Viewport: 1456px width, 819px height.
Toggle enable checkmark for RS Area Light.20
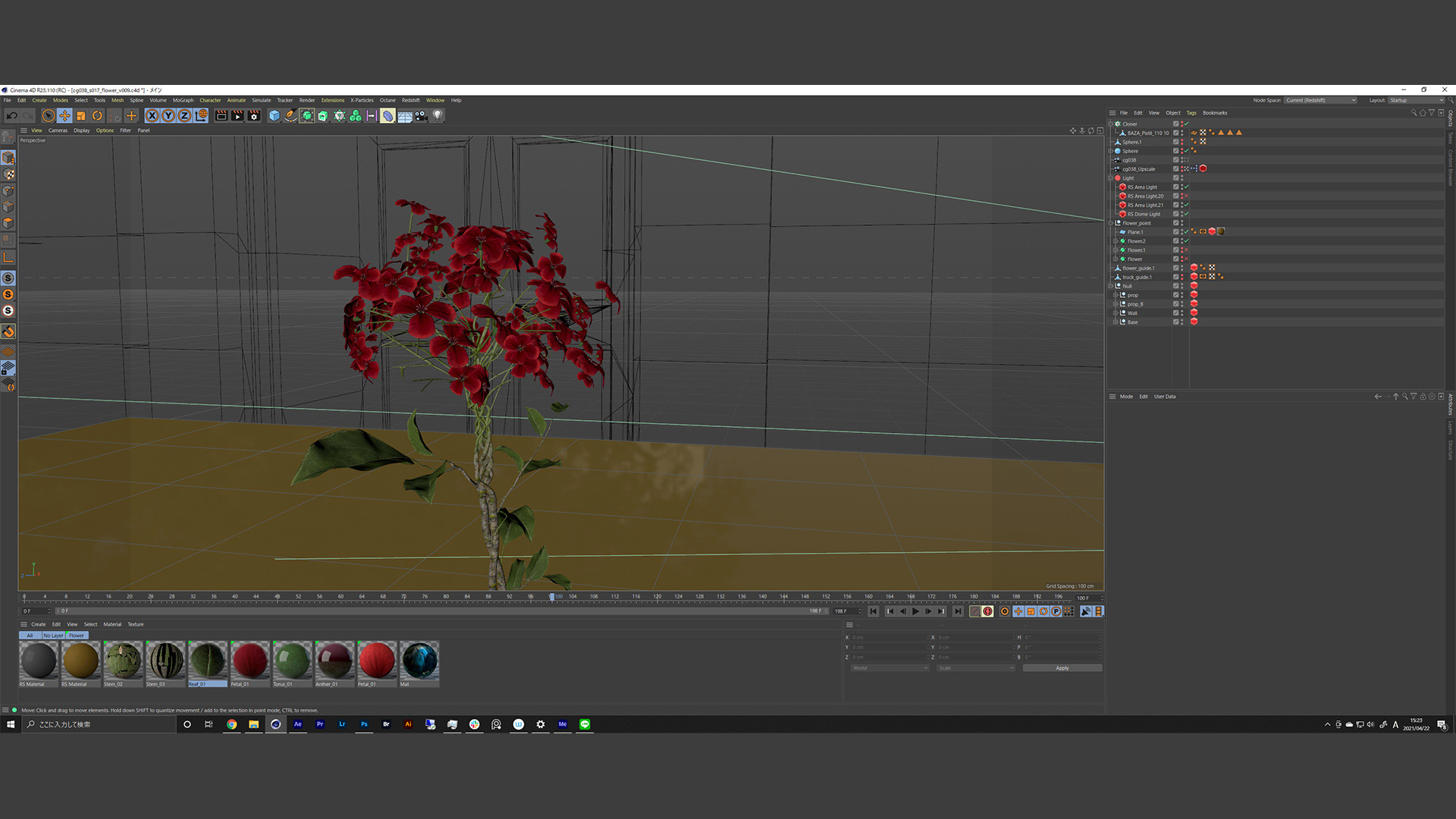point(1186,196)
